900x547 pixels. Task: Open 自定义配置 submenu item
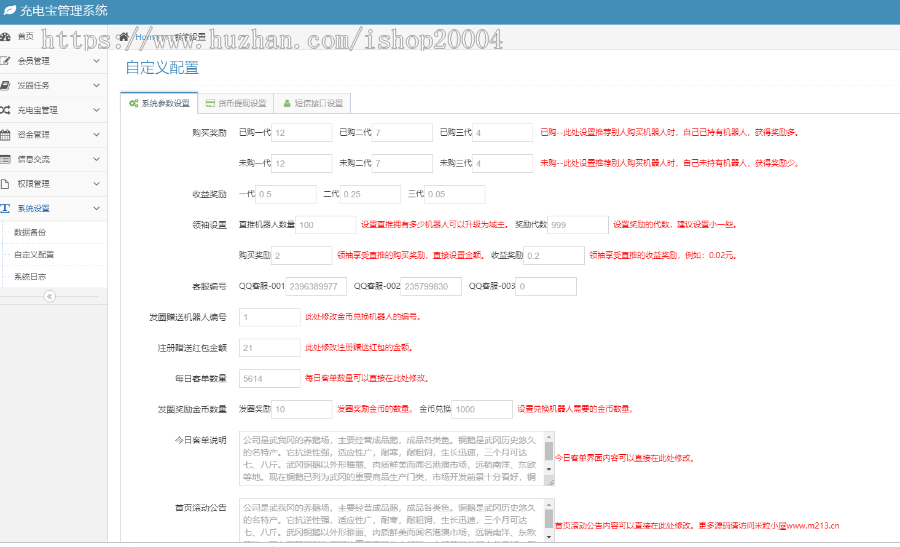(x=34, y=255)
